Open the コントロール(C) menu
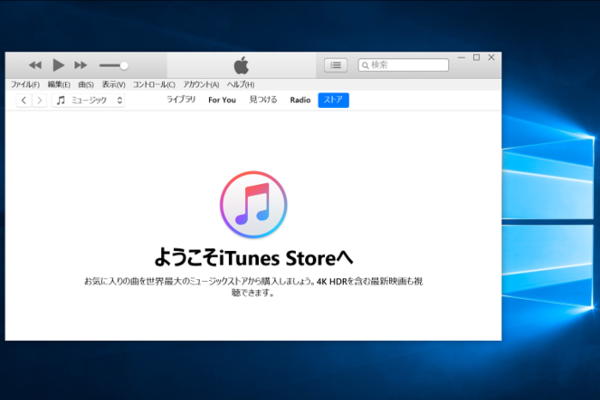The image size is (600, 400). tap(154, 84)
